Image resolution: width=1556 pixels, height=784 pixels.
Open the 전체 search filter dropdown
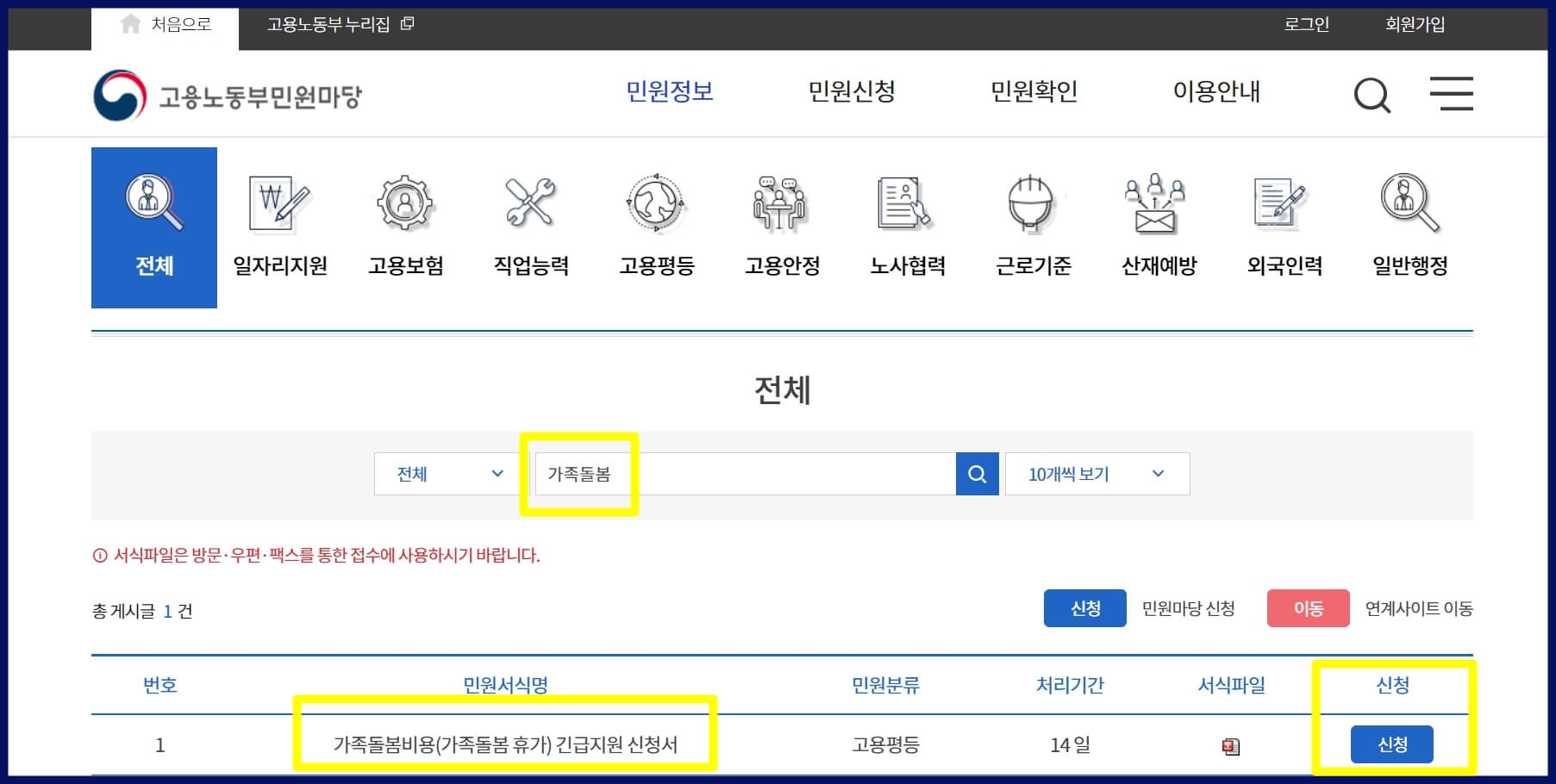coord(443,473)
